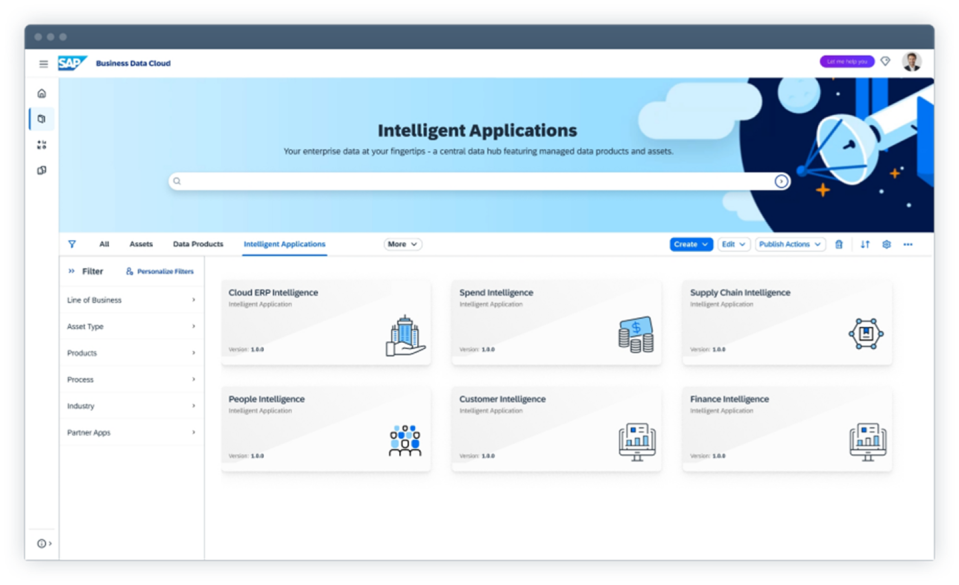
Task: Collapse the Filter panel with double chevron
Action: [72, 271]
